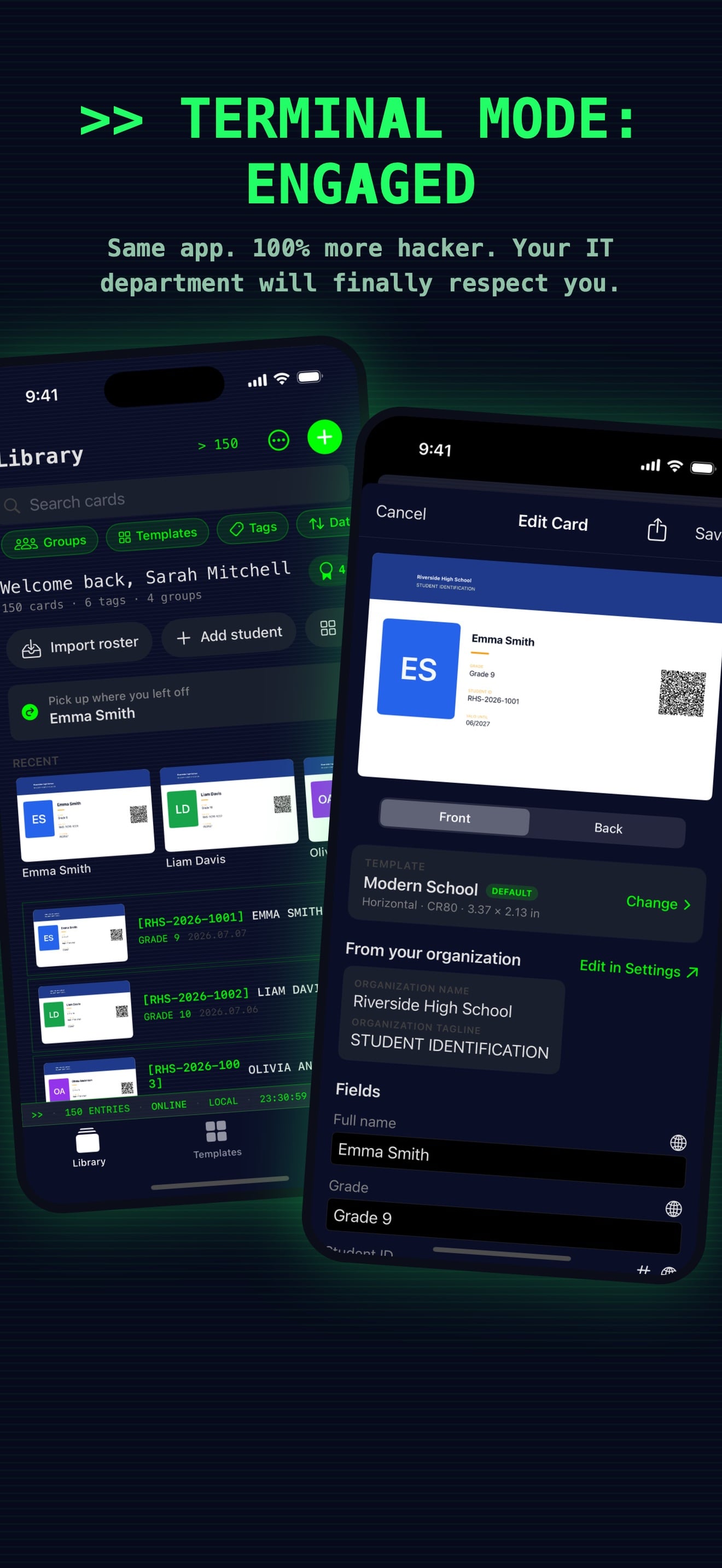This screenshot has height=1568, width=722.
Task: Select the Front card side segment
Action: (x=455, y=817)
